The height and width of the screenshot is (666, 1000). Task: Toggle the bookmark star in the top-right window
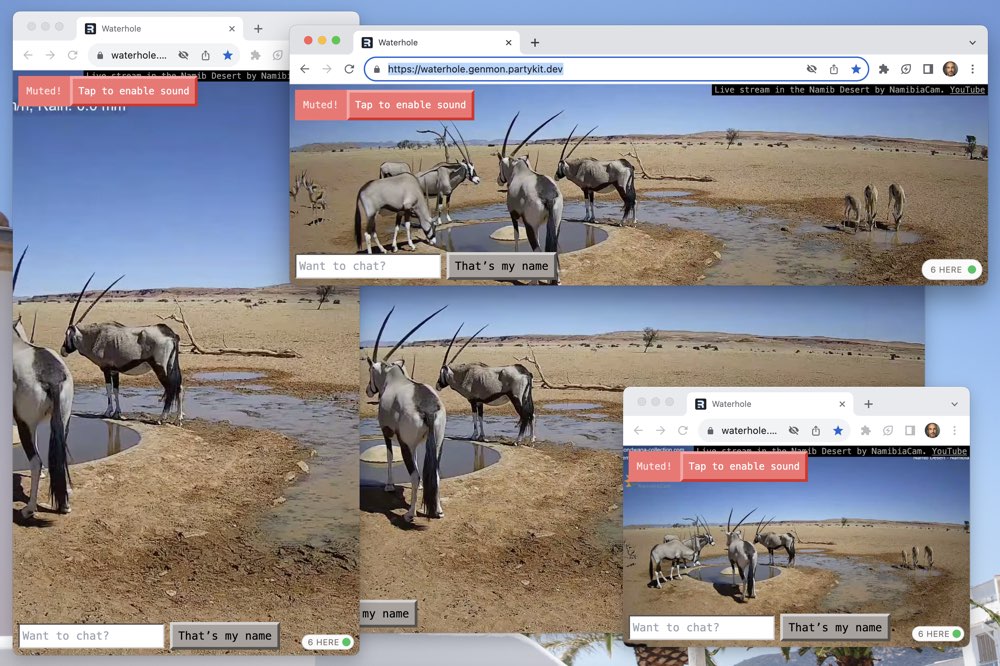coord(856,69)
